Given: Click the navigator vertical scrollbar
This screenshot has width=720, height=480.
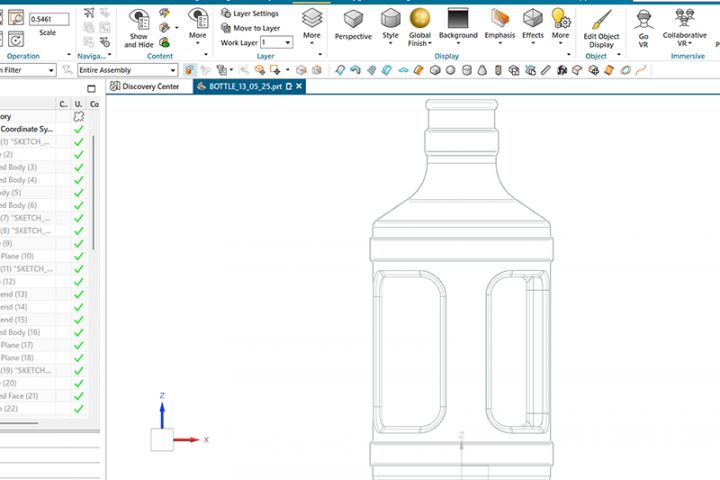Looking at the screenshot, I should 93,192.
